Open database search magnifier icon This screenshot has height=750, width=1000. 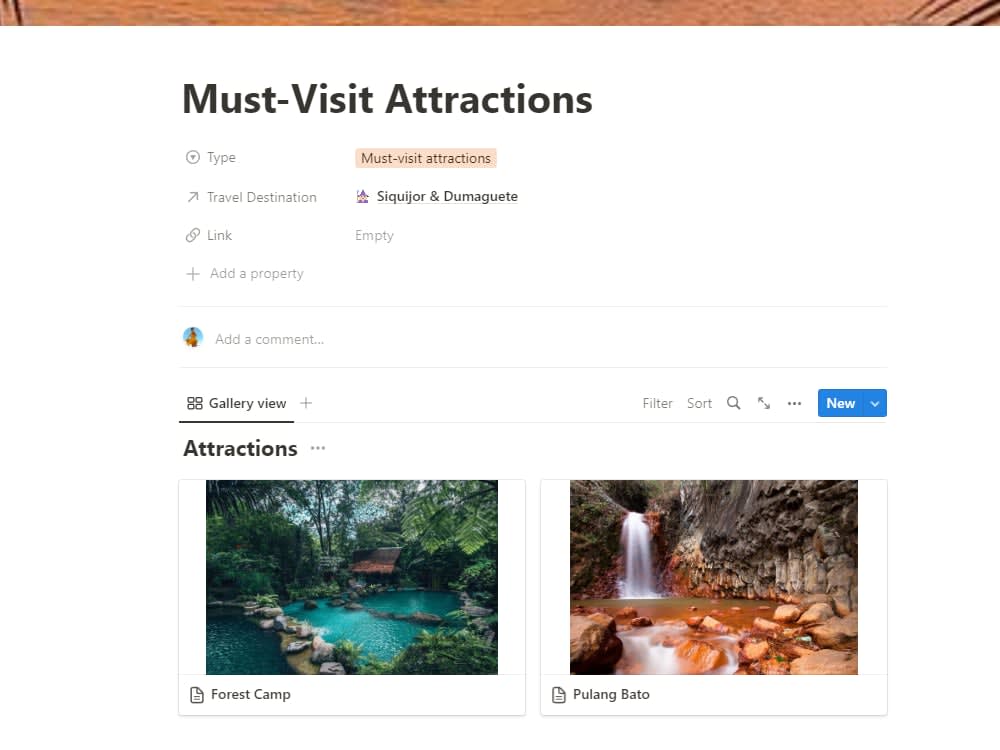point(733,403)
